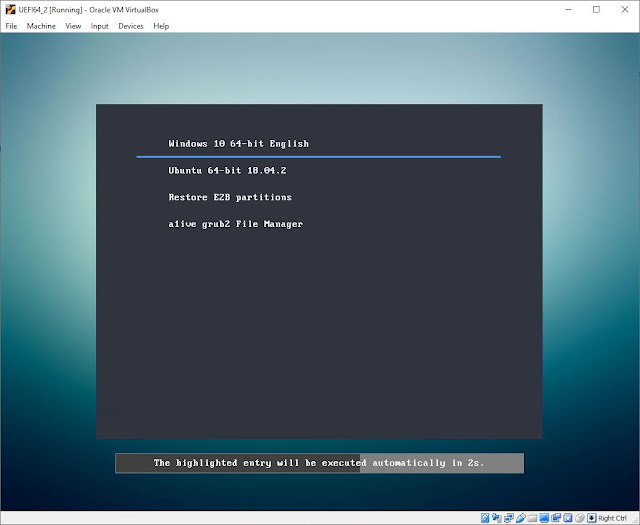Minimize the VirtualBox window
Screen dimensions: 640x525
tap(568, 9)
